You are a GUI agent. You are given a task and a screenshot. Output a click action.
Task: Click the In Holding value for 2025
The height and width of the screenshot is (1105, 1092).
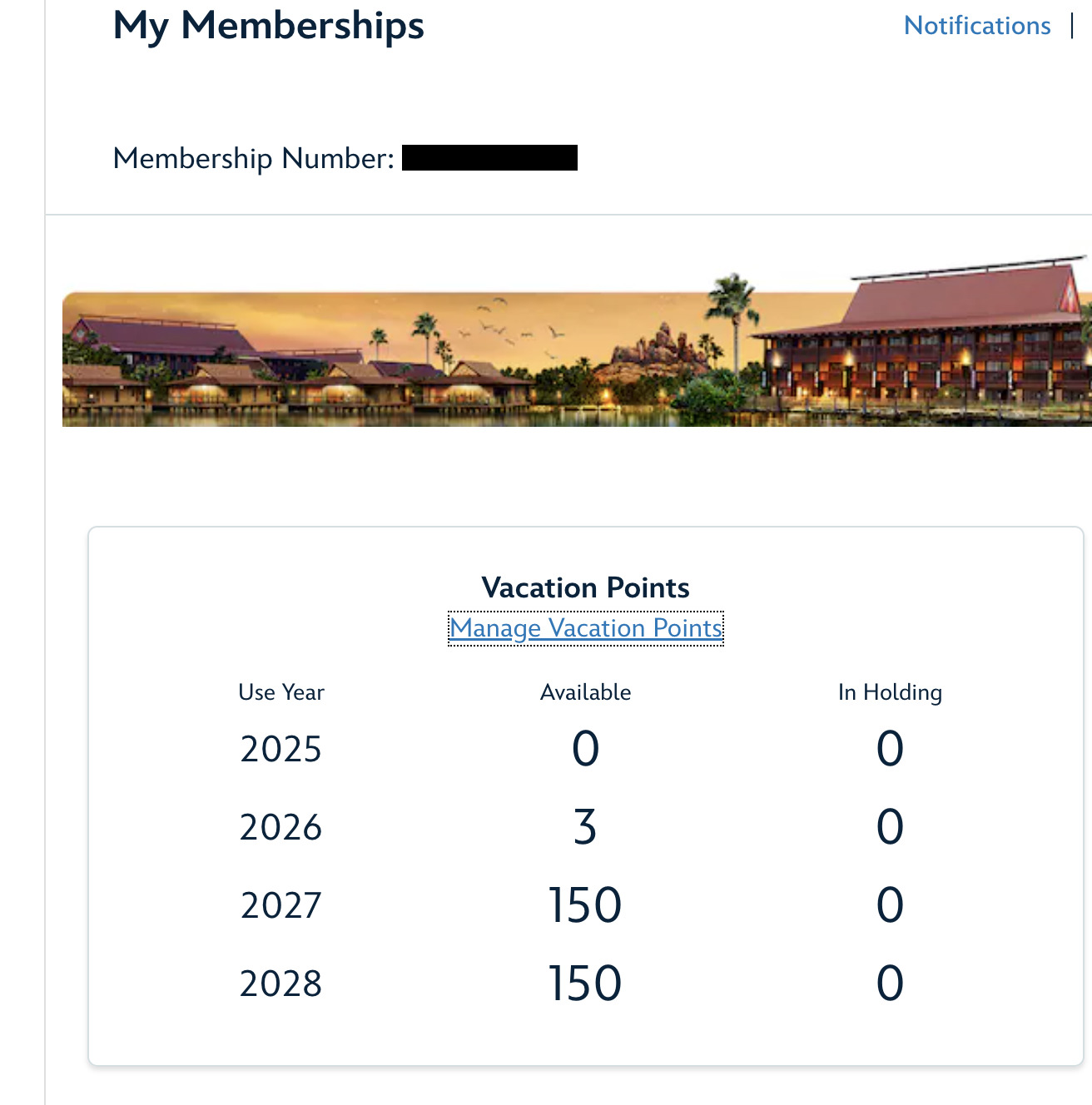point(890,749)
